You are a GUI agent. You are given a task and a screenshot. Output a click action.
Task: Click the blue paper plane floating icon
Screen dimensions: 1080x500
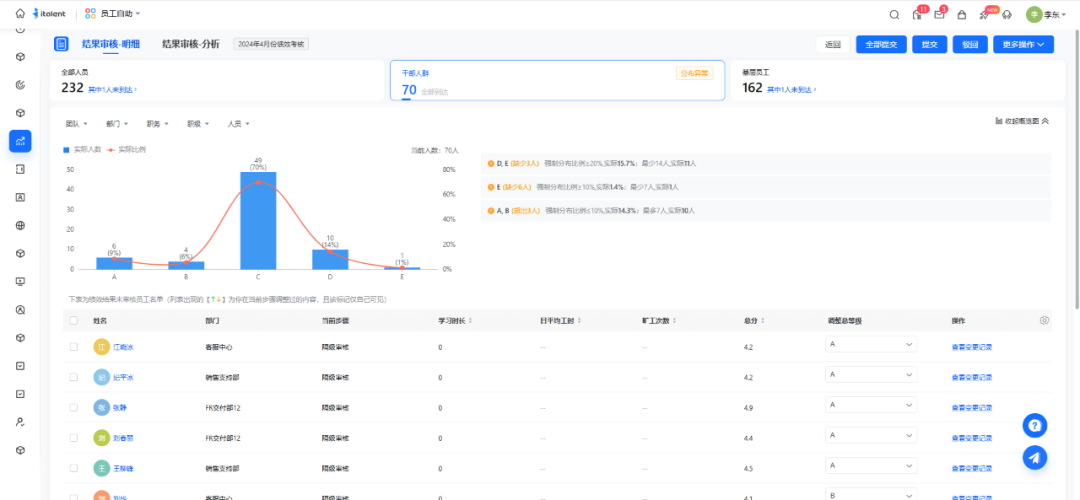1035,457
